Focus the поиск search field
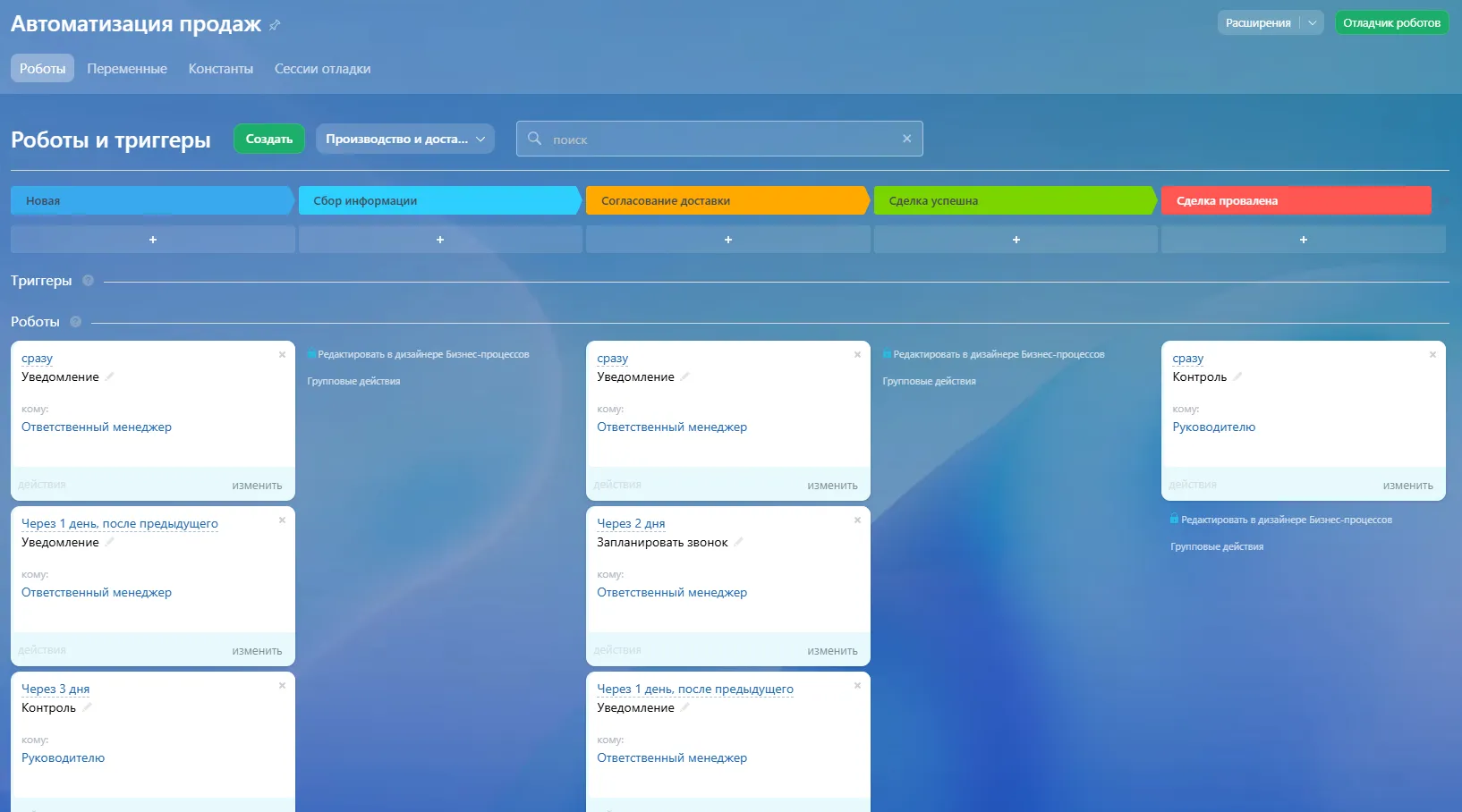 [719, 139]
